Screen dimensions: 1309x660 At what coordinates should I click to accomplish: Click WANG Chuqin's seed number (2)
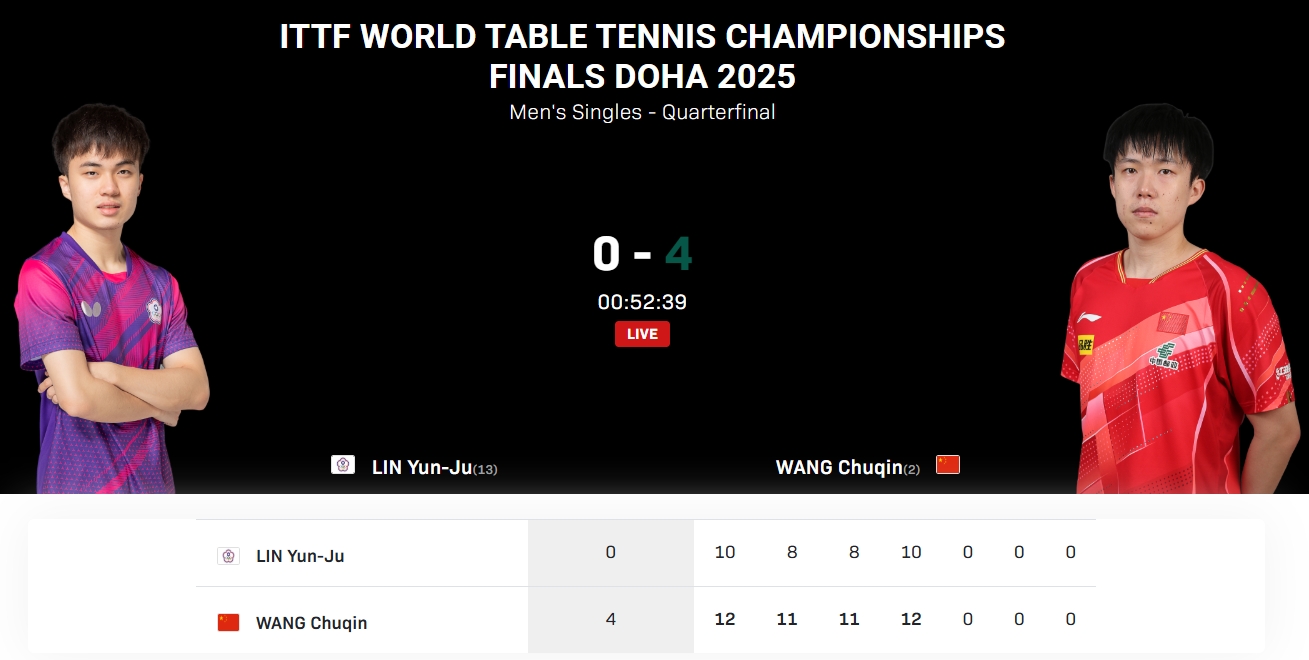tap(911, 469)
